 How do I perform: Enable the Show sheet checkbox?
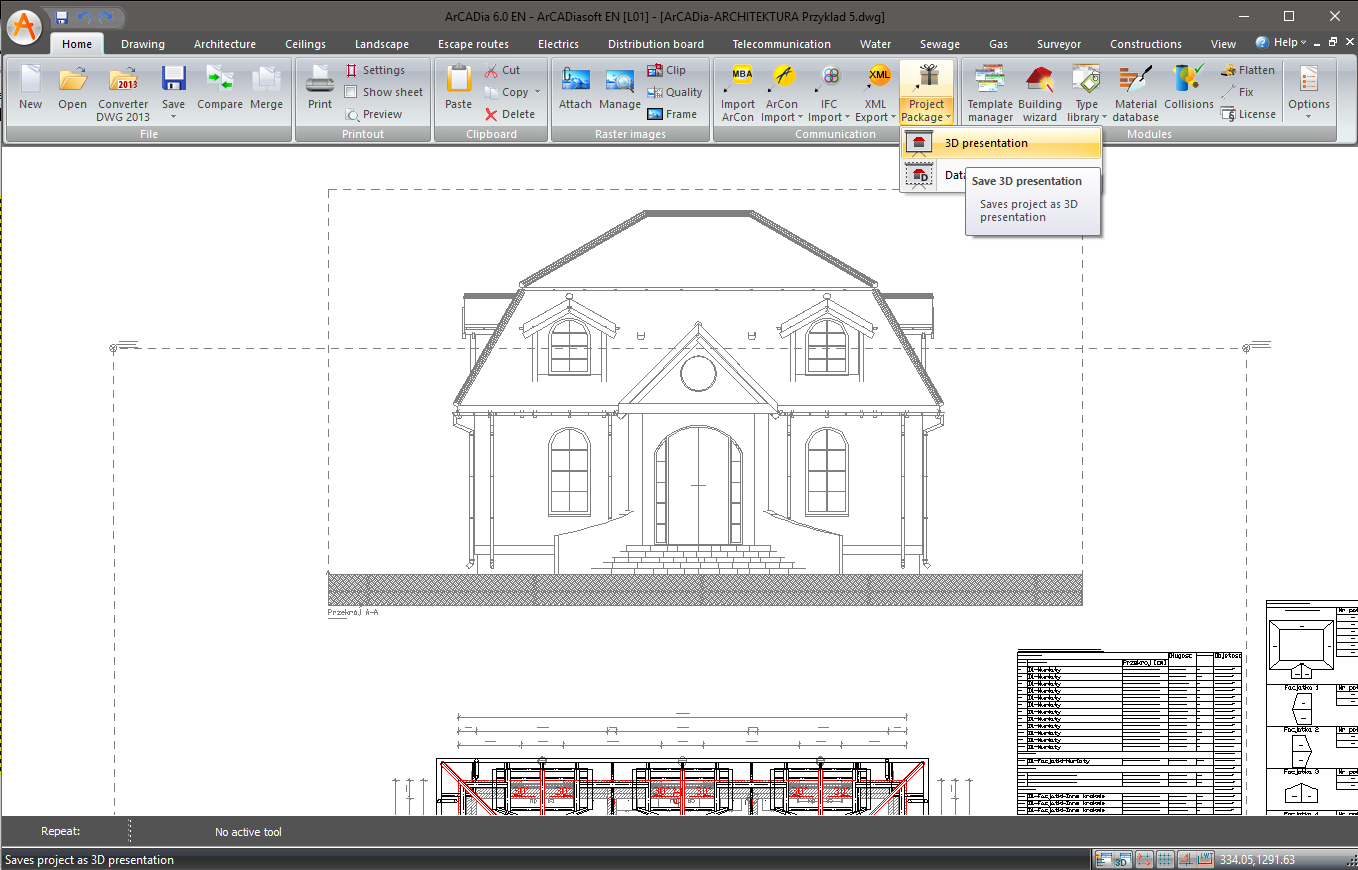click(x=352, y=92)
